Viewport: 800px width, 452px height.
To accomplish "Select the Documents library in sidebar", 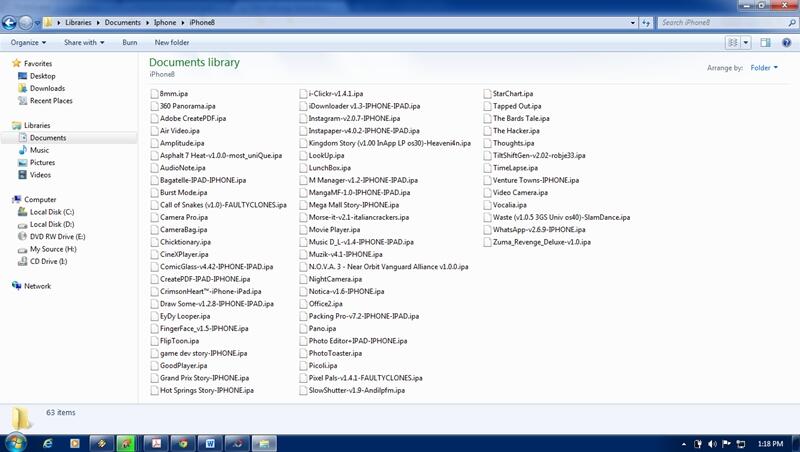I will [x=47, y=138].
